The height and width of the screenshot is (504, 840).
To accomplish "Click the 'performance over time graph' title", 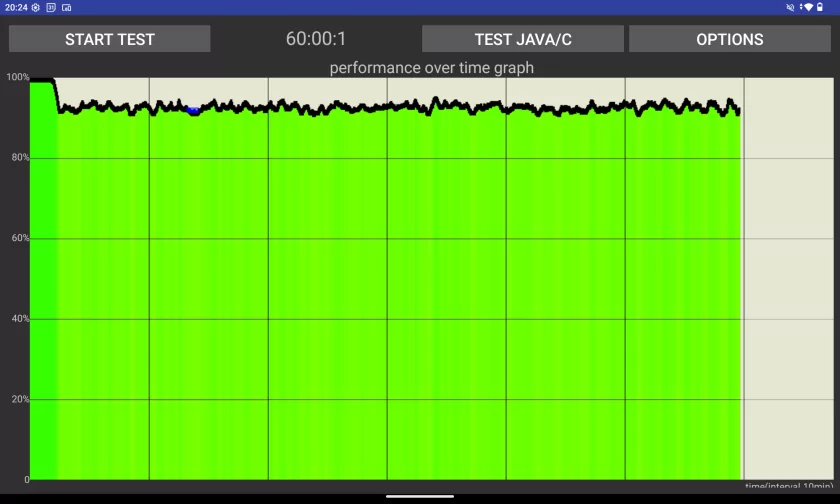I will (431, 68).
